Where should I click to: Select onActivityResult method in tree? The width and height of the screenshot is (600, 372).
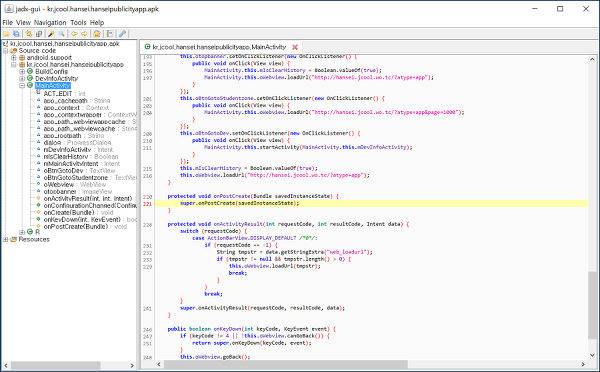[90, 198]
